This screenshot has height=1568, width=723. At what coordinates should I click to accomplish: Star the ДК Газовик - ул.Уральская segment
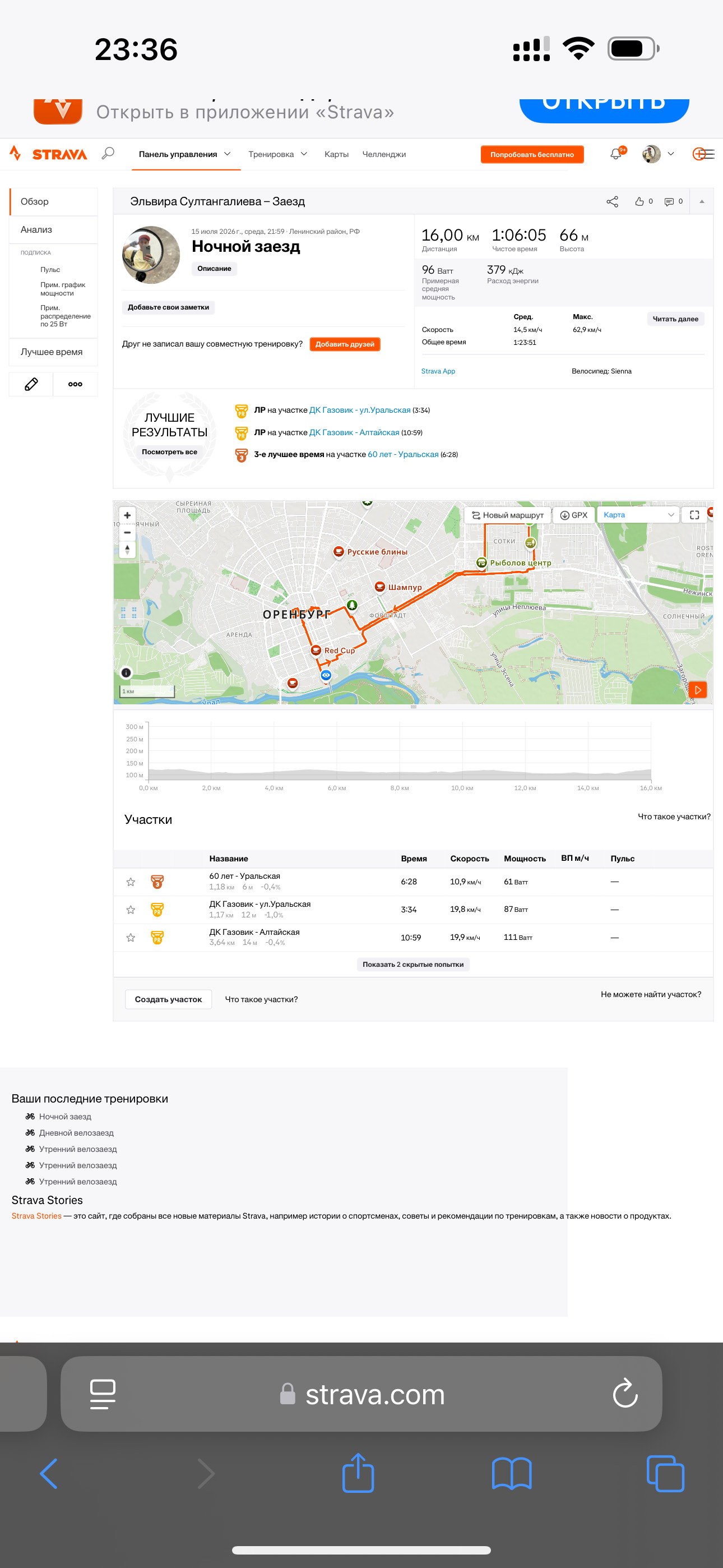[x=131, y=910]
